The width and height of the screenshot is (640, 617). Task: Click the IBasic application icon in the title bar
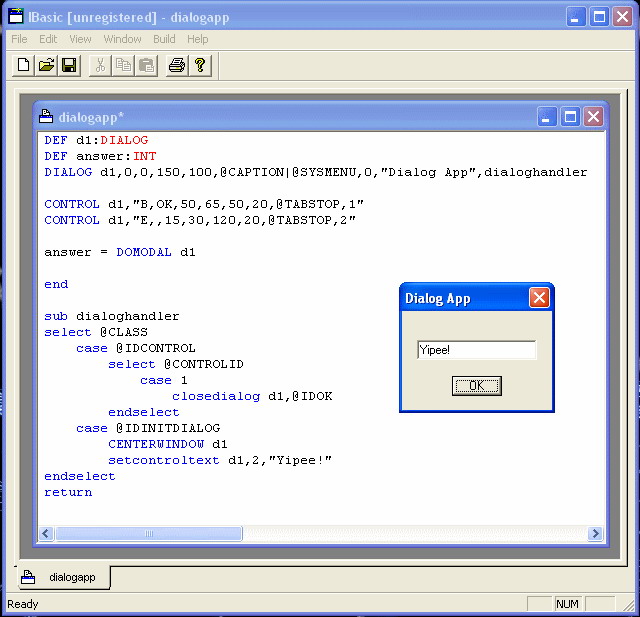pyautogui.click(x=16, y=16)
